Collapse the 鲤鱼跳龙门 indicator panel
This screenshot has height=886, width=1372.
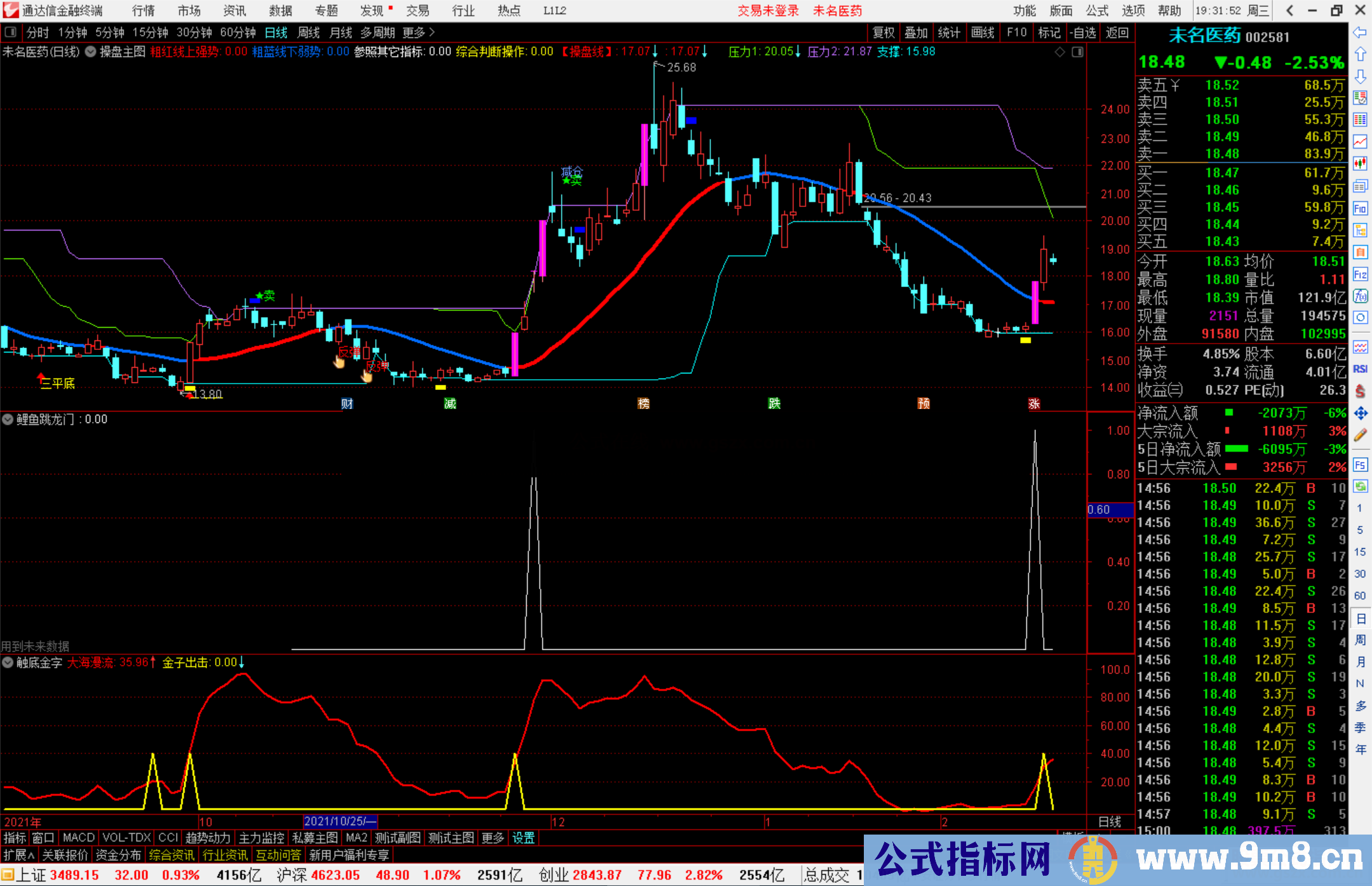8,419
